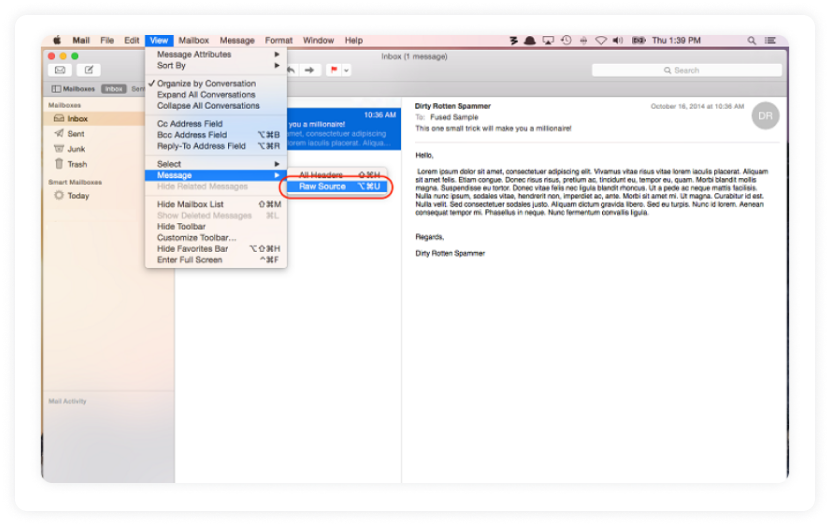The width and height of the screenshot is (830, 526).
Task: Click the Forward arrow toolbar icon
Action: tap(310, 70)
